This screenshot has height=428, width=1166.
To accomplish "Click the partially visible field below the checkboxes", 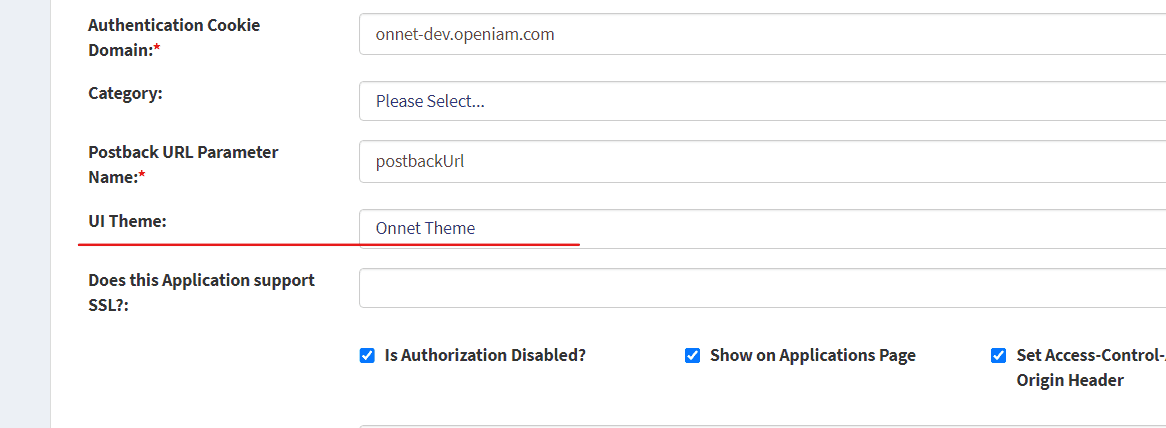I will (760, 425).
